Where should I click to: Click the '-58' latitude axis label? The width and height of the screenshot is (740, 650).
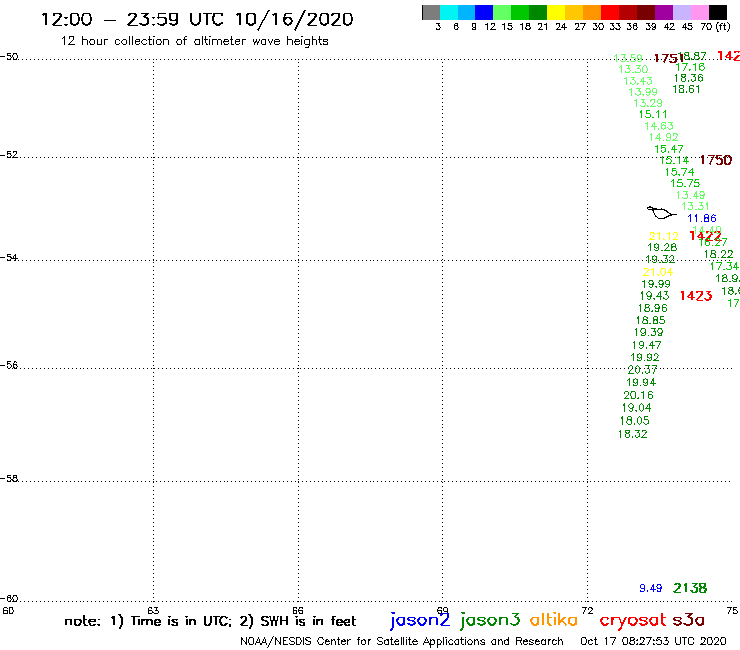(9, 479)
